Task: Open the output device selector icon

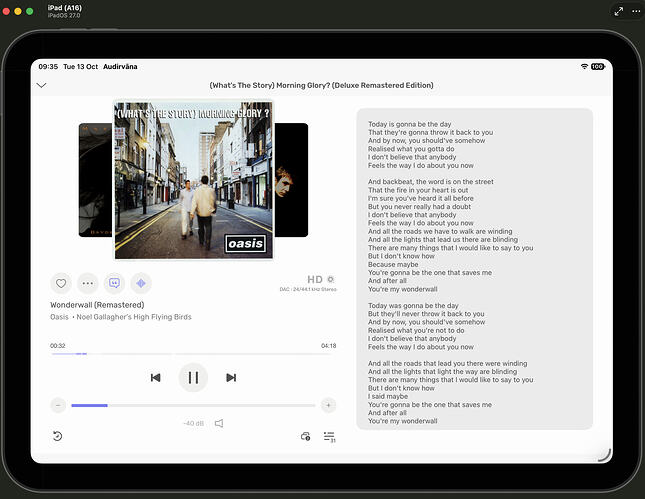Action: (306, 436)
